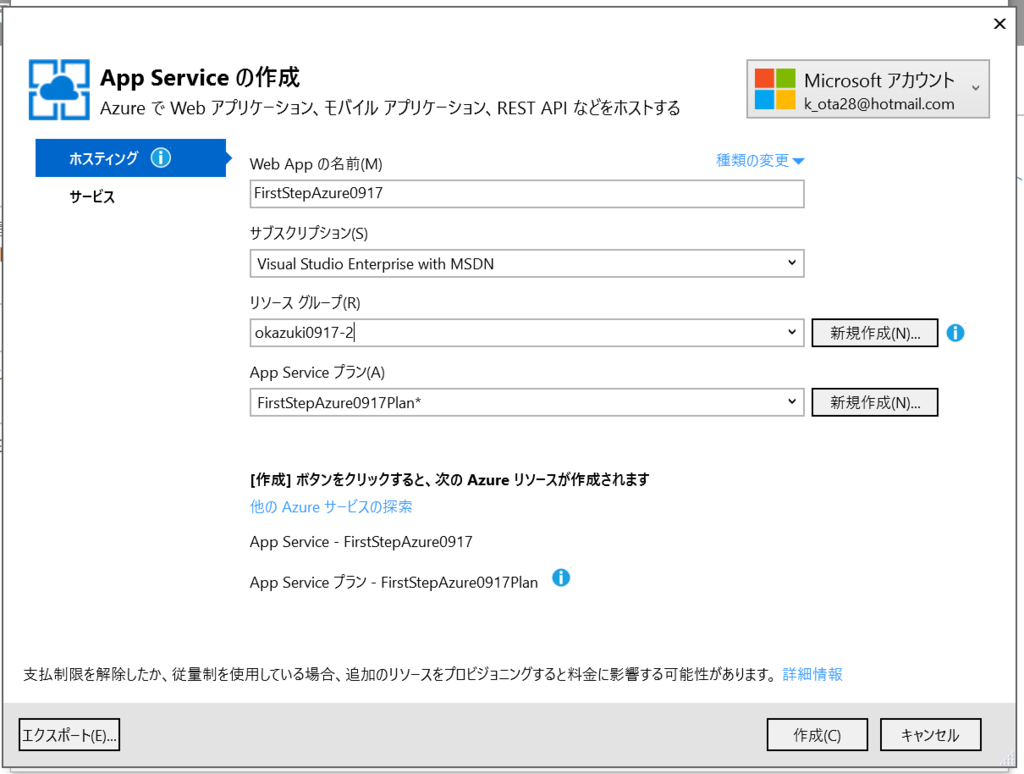Click the email k_ota28@hotmail.com
This screenshot has width=1024, height=774.
click(x=879, y=104)
